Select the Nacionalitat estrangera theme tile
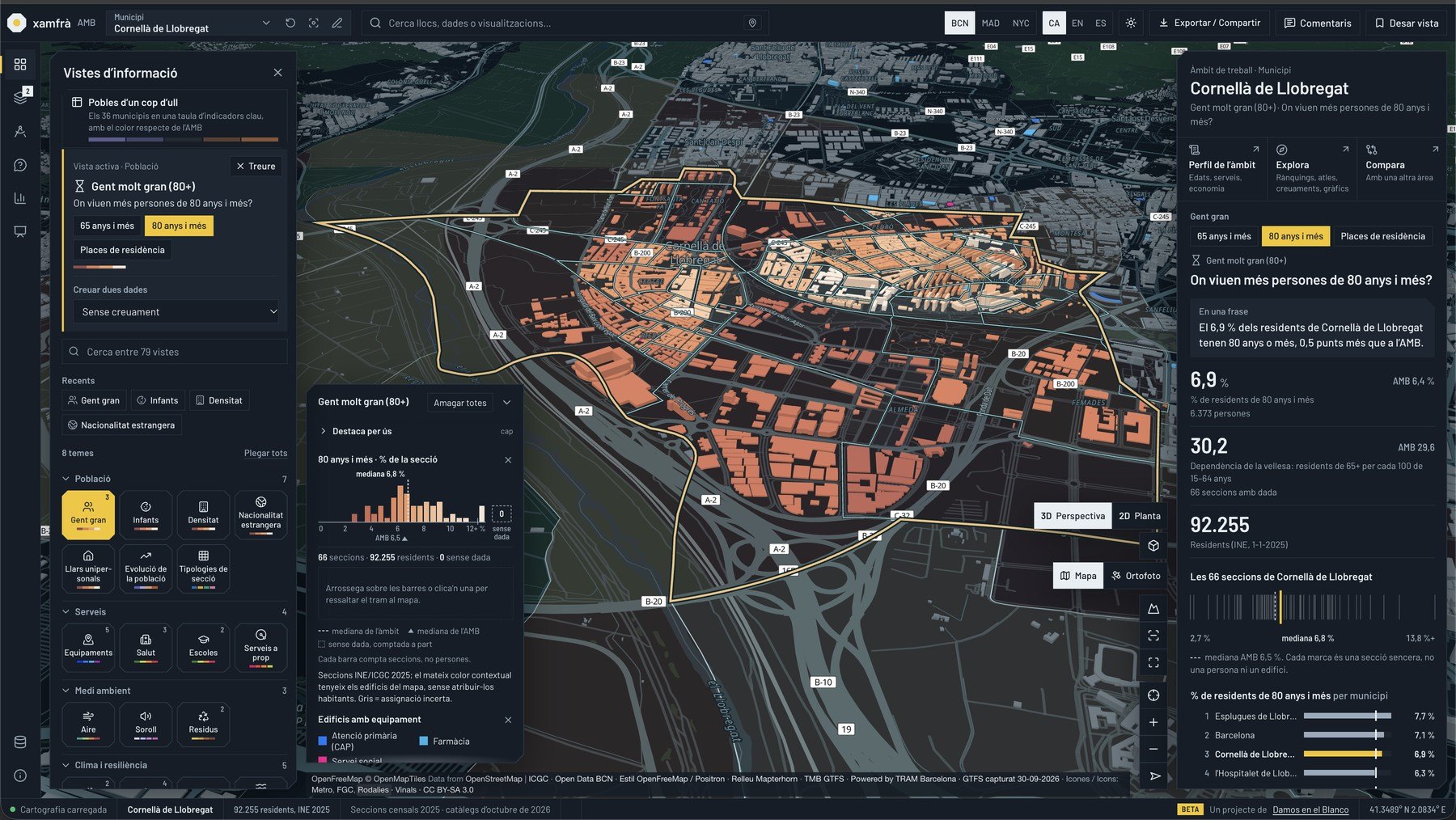The image size is (1456, 820). (260, 514)
